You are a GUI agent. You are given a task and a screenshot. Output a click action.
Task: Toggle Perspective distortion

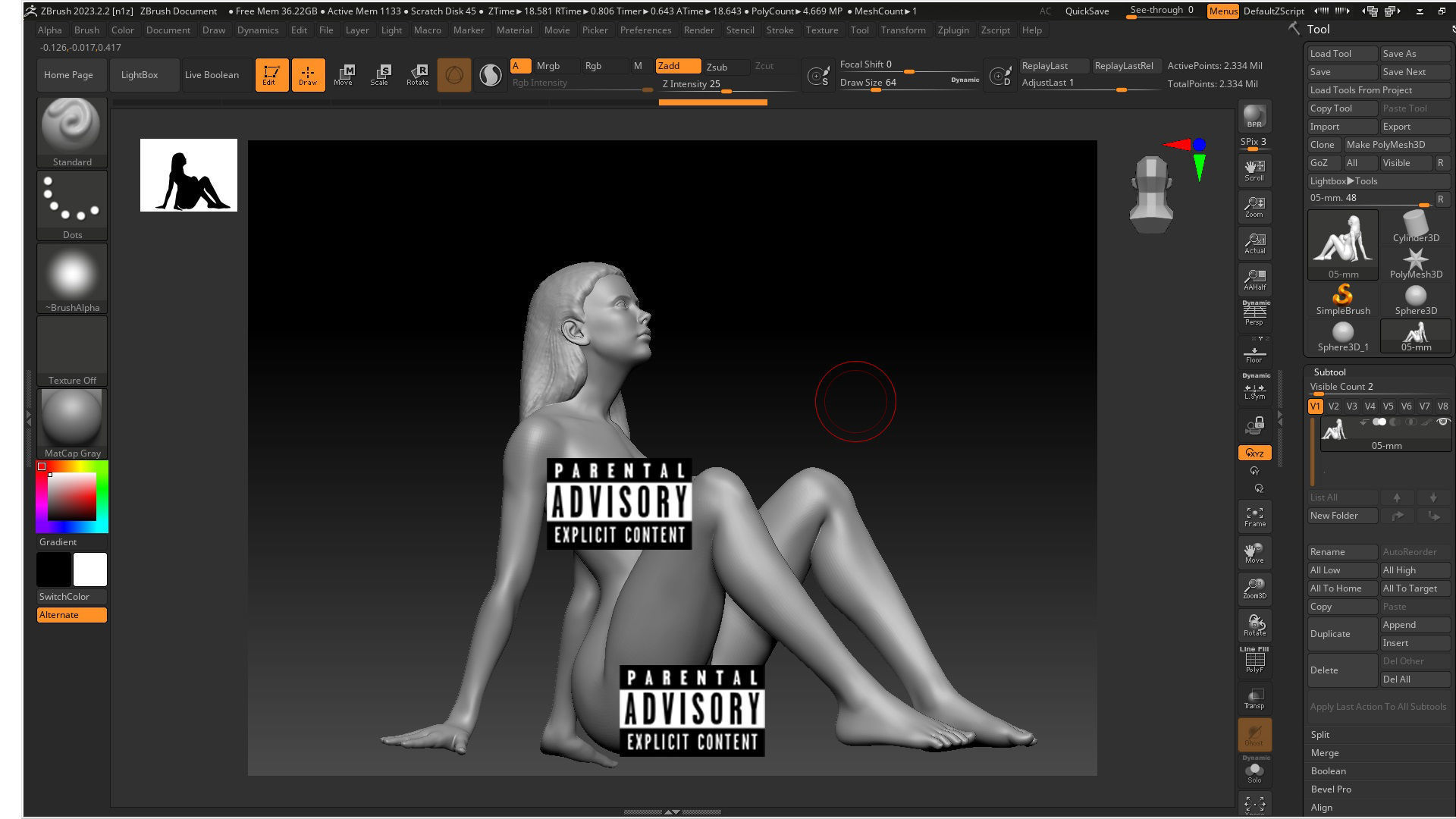point(1254,314)
